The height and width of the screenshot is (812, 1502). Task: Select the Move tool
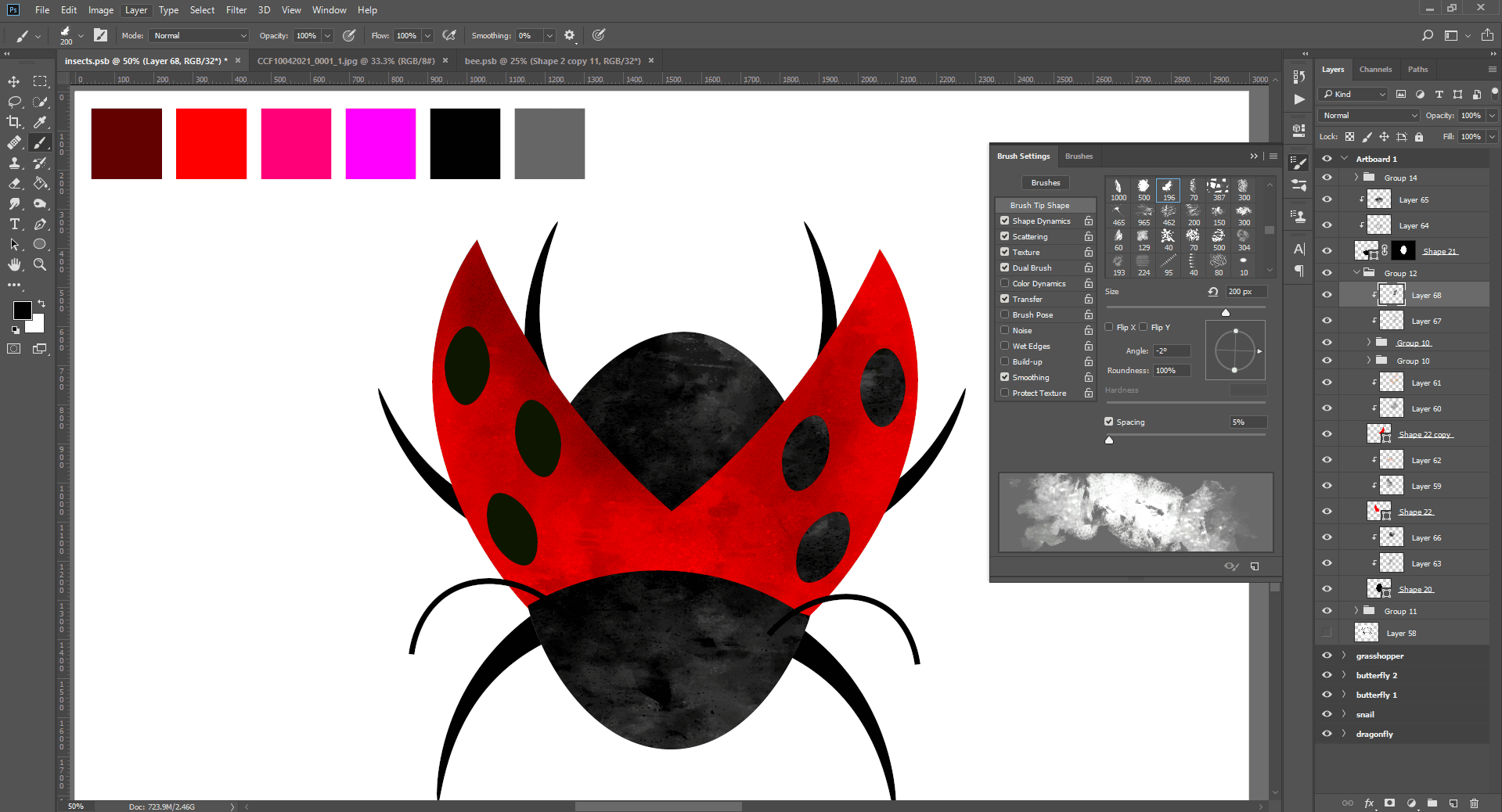click(x=14, y=81)
